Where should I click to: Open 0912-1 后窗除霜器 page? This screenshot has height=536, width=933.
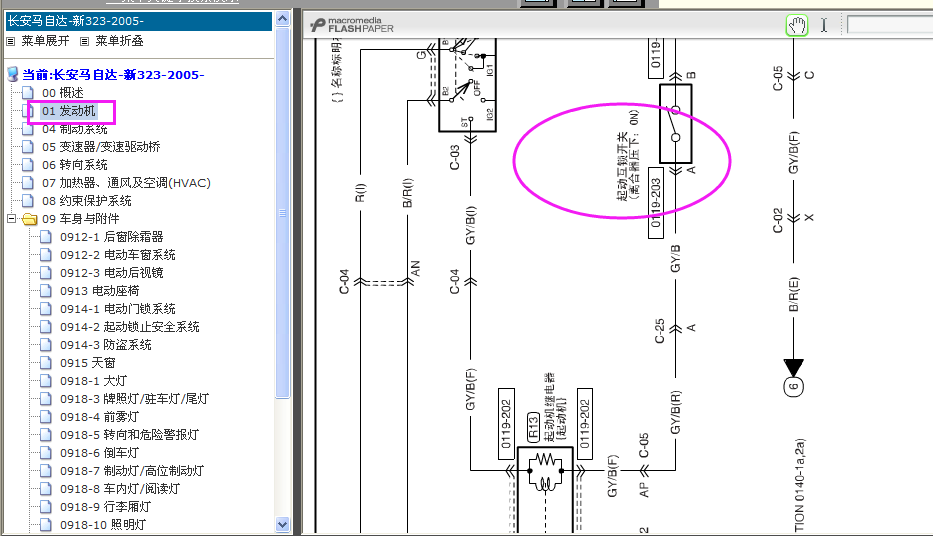coord(111,237)
